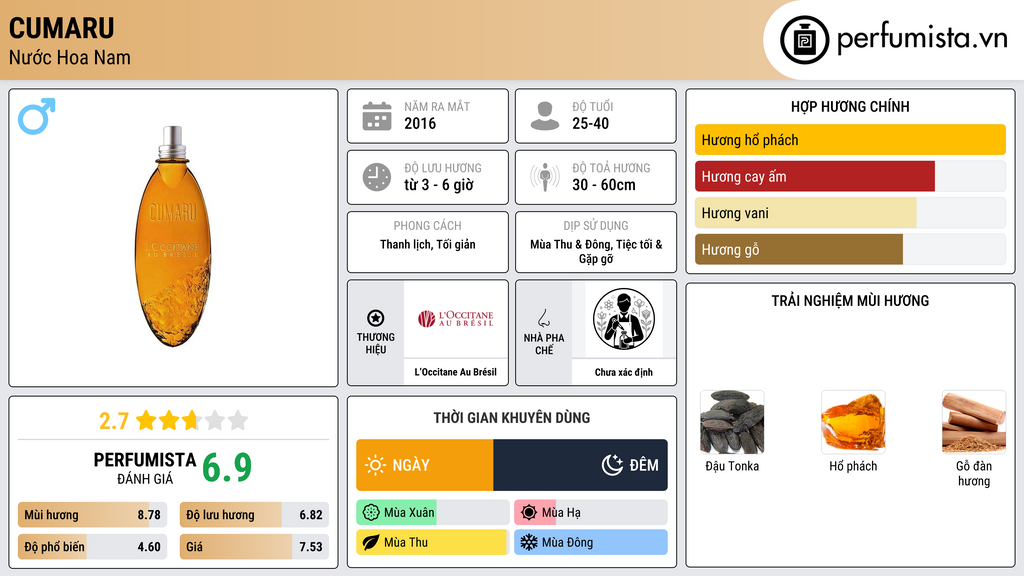
Task: Click the perfumista.vn perfume bottle logo
Action: click(804, 40)
